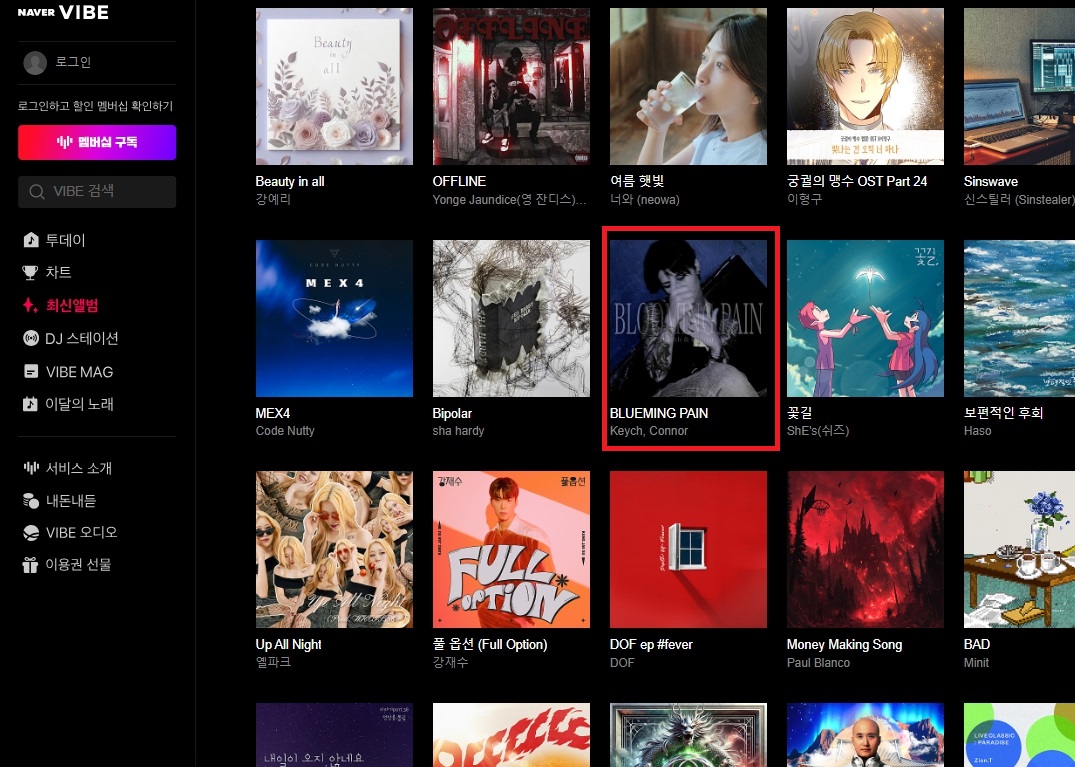
Task: Click artist name Code Nutty
Action: point(285,430)
